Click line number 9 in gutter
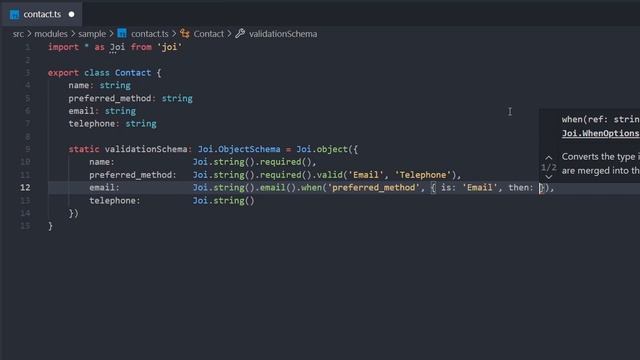The height and width of the screenshot is (360, 640). tap(28, 149)
